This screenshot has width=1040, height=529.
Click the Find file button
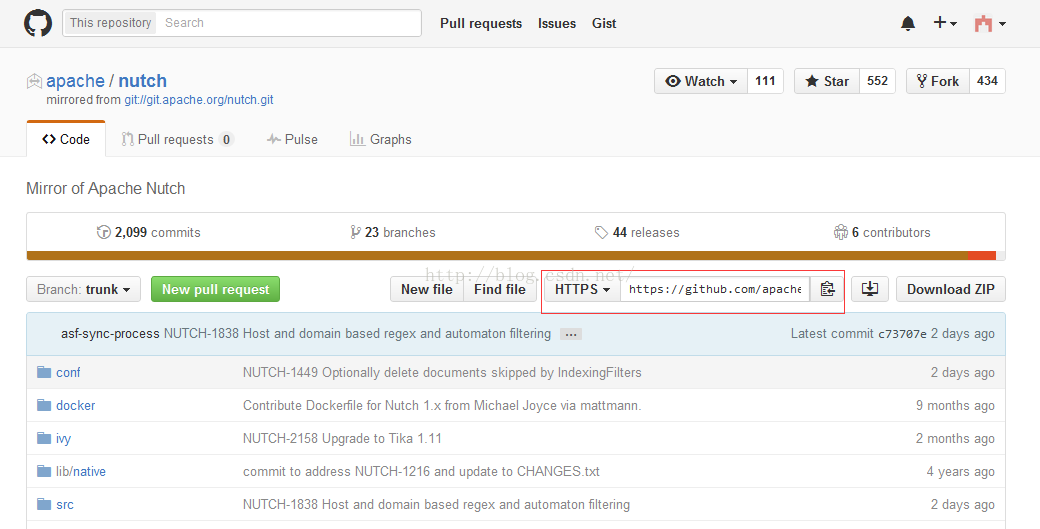tap(500, 290)
